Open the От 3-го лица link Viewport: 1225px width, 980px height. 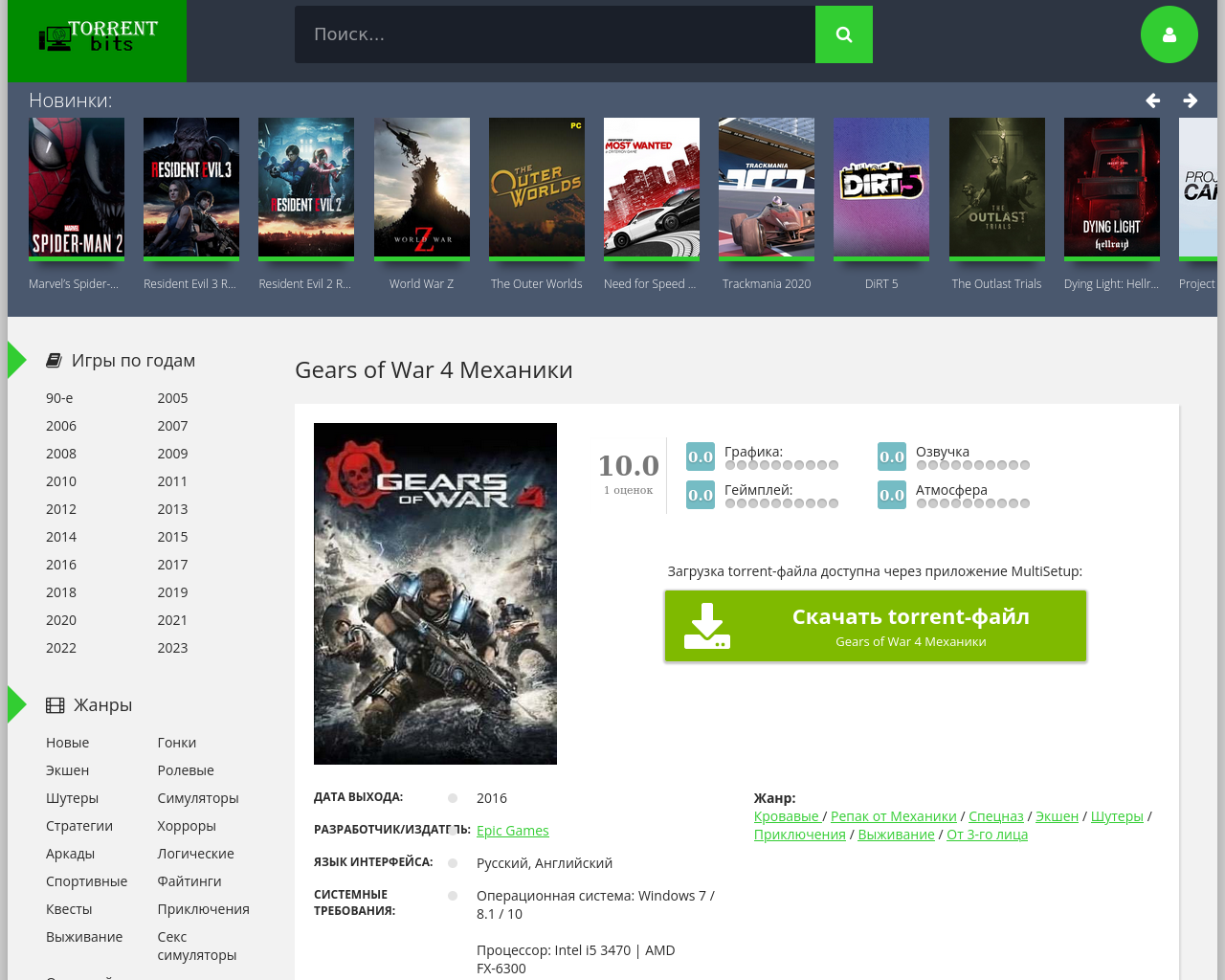click(987, 835)
